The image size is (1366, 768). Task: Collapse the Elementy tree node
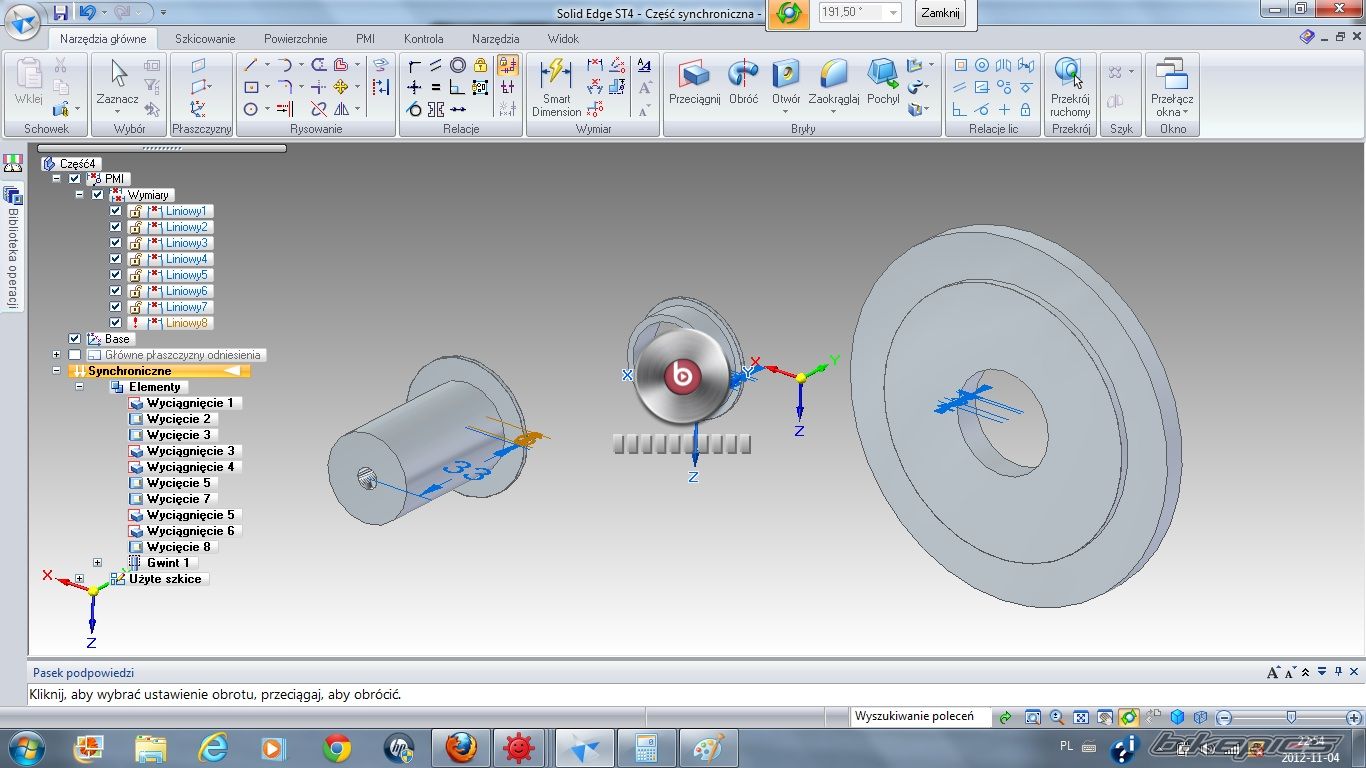(79, 387)
